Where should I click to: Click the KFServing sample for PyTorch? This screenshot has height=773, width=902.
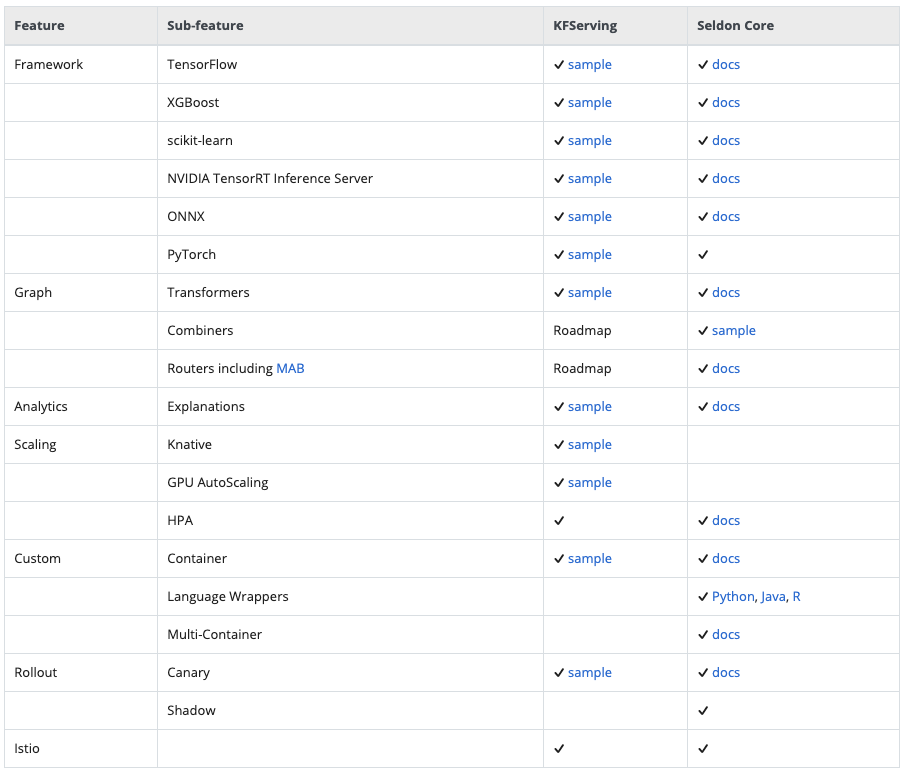click(x=590, y=254)
